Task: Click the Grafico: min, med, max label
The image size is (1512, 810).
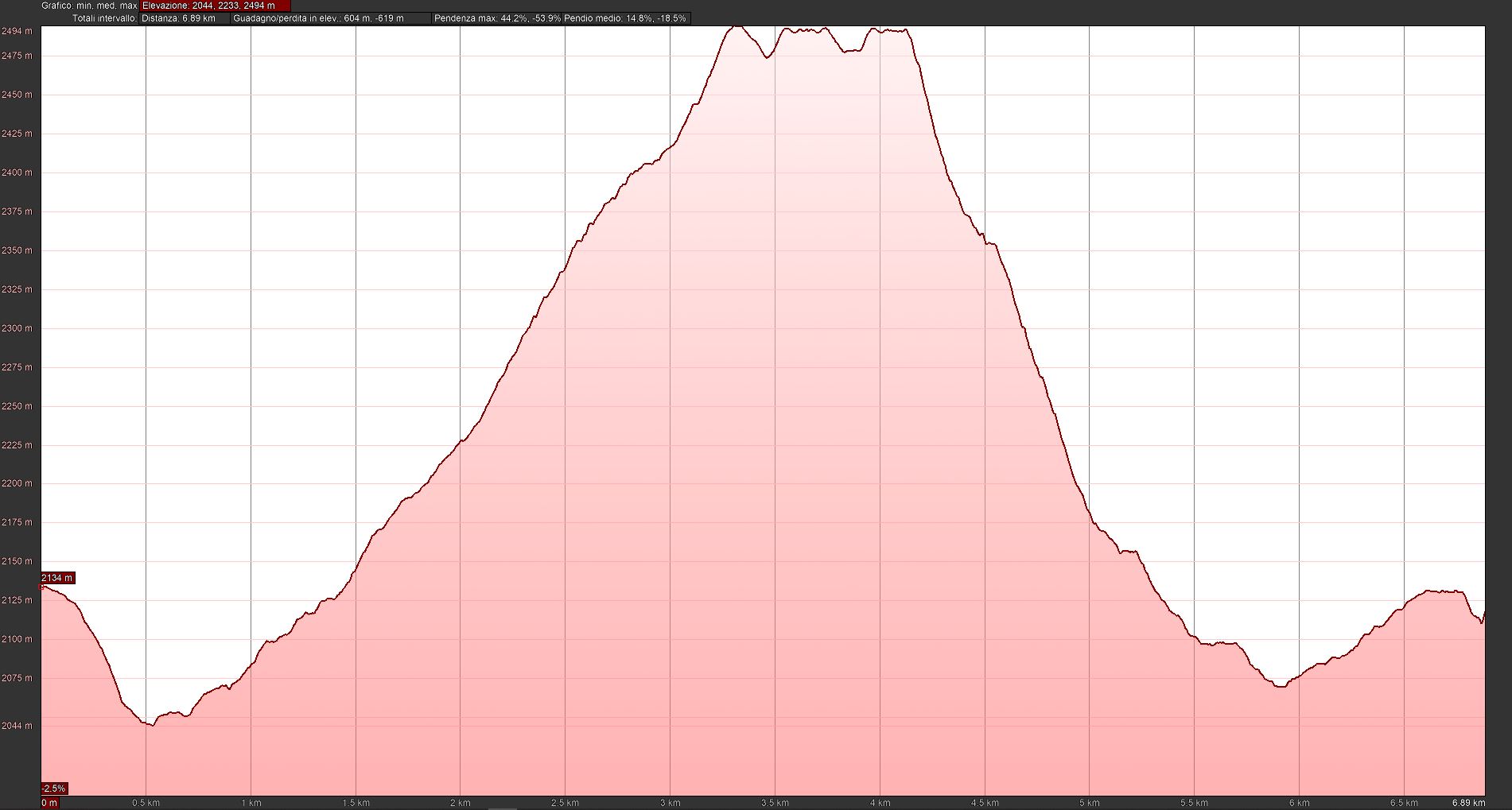Action: [x=89, y=6]
